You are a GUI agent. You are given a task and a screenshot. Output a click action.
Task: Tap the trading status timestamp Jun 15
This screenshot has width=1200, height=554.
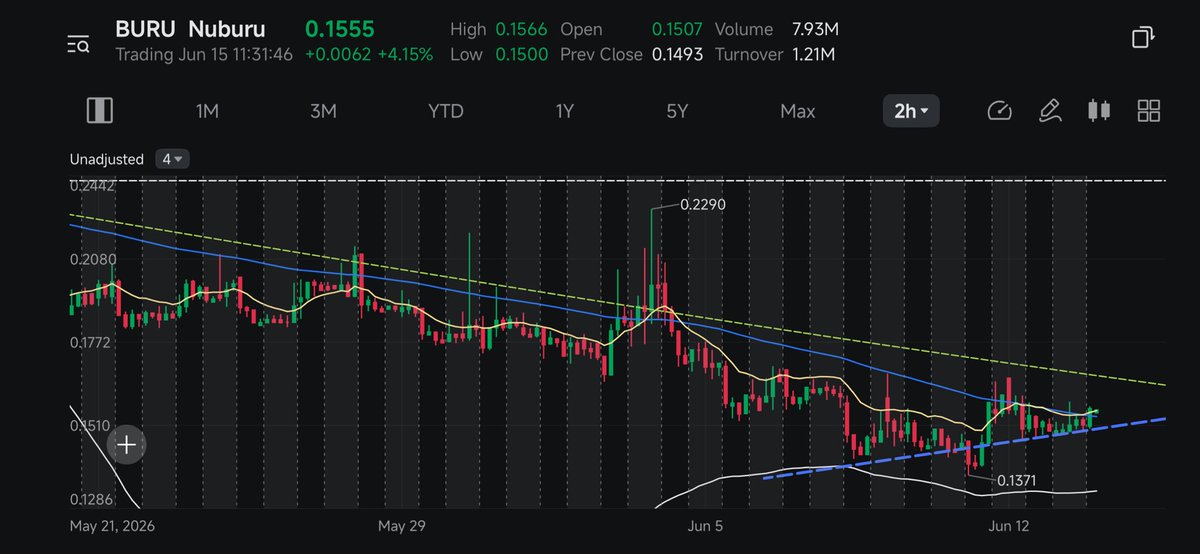pyautogui.click(x=204, y=54)
